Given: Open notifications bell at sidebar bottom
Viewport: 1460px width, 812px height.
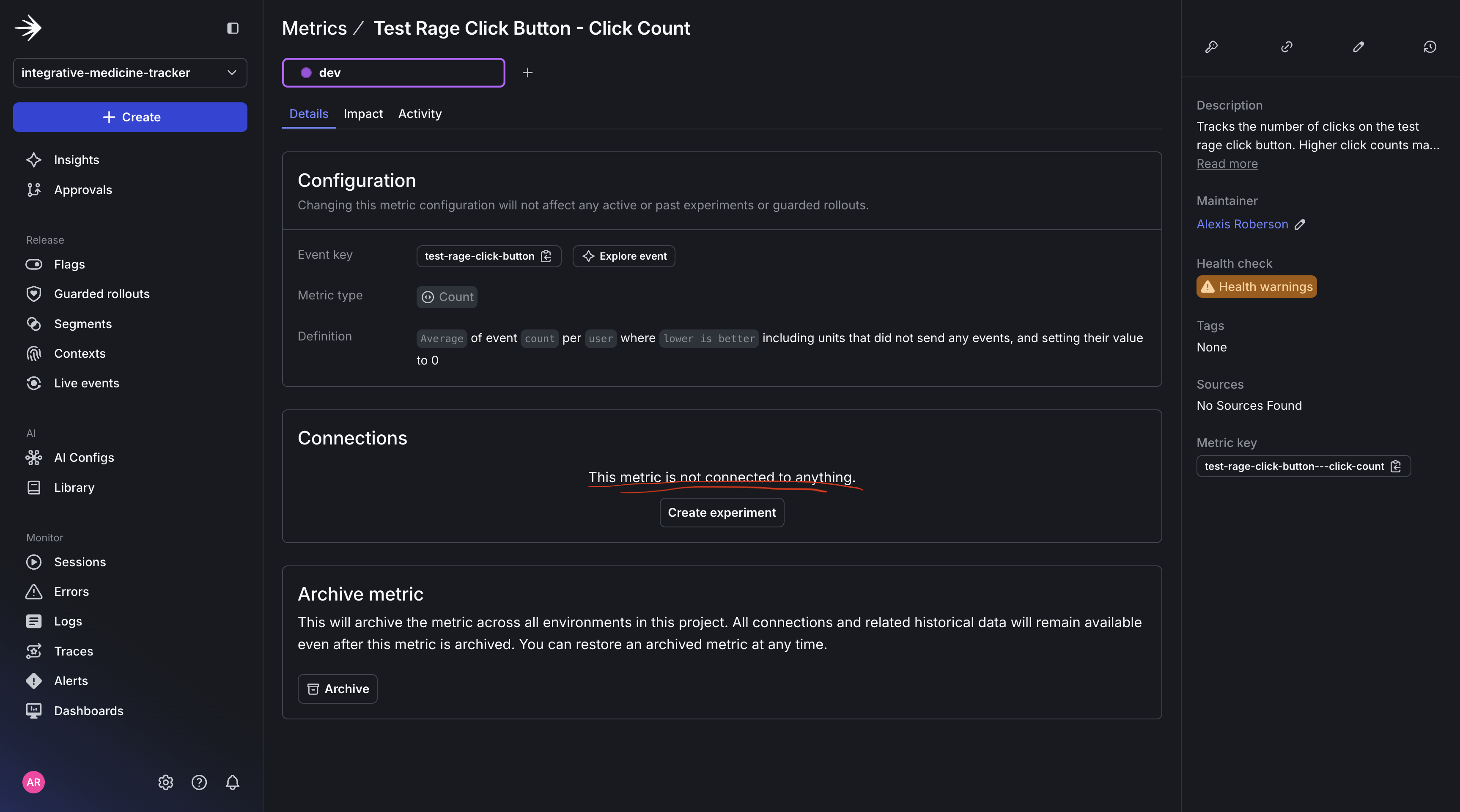Looking at the screenshot, I should (232, 782).
